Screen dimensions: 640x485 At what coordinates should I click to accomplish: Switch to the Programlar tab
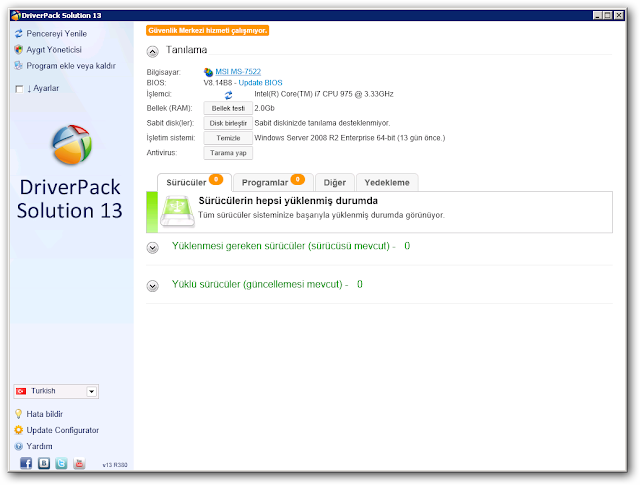(x=273, y=182)
